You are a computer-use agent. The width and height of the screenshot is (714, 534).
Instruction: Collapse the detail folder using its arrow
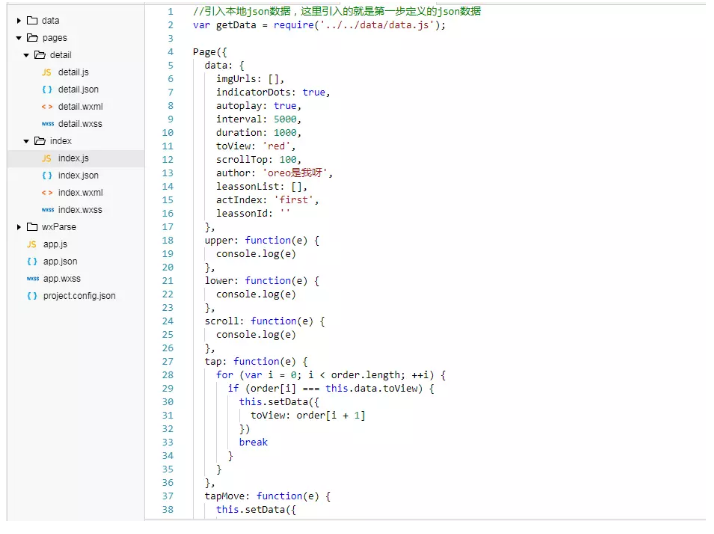tap(27, 55)
